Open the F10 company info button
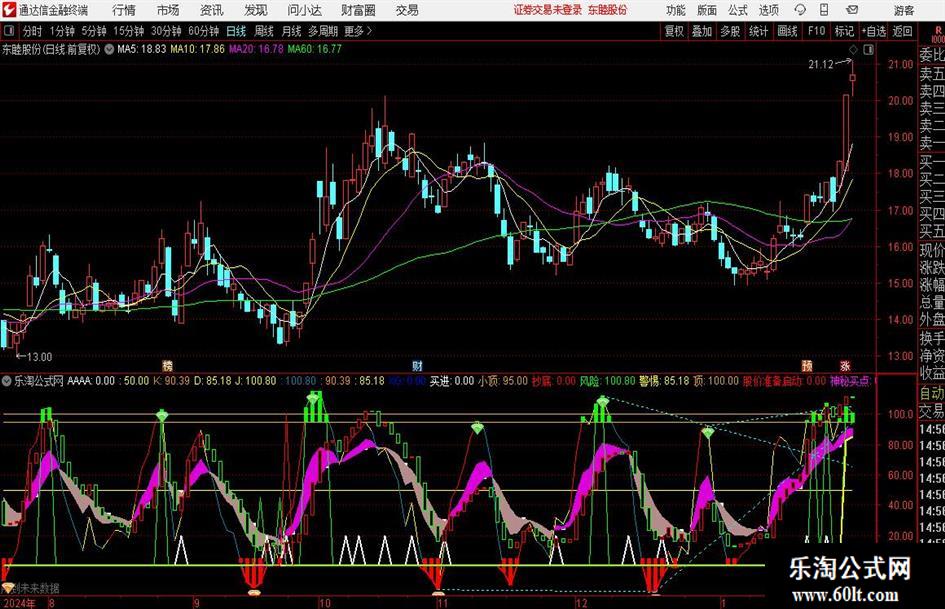 817,31
